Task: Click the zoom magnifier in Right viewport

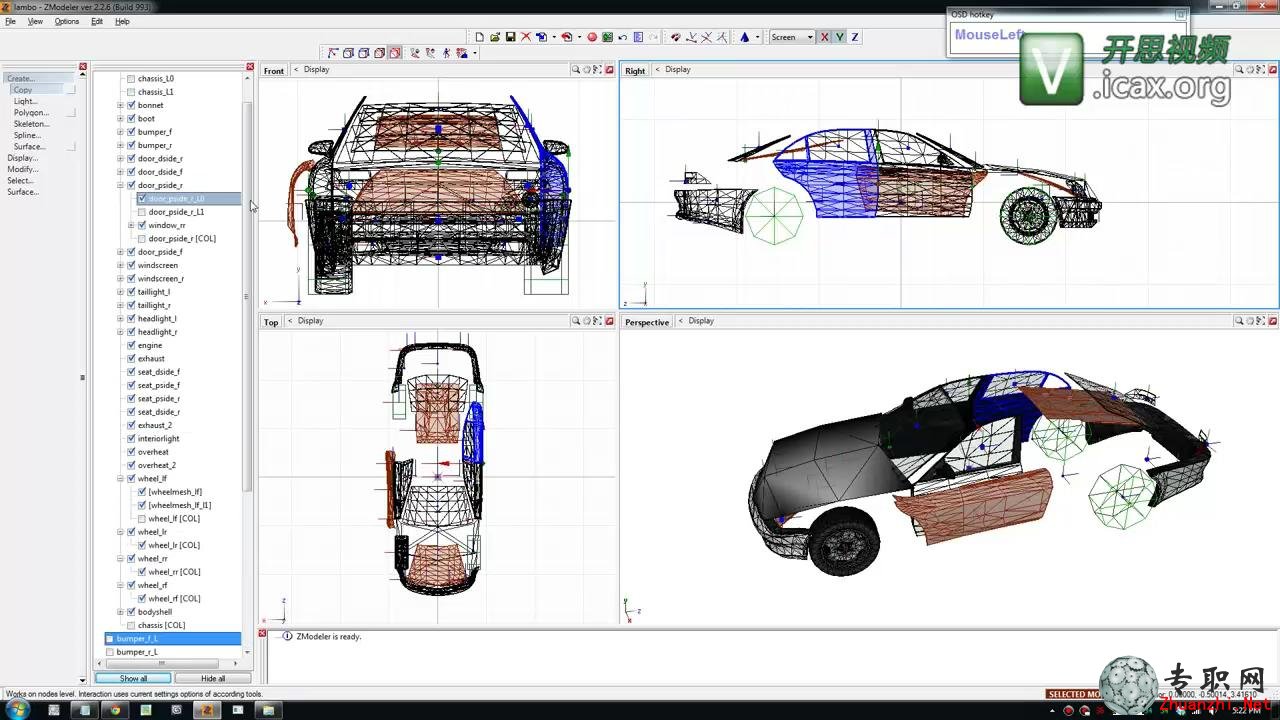Action: [1239, 70]
